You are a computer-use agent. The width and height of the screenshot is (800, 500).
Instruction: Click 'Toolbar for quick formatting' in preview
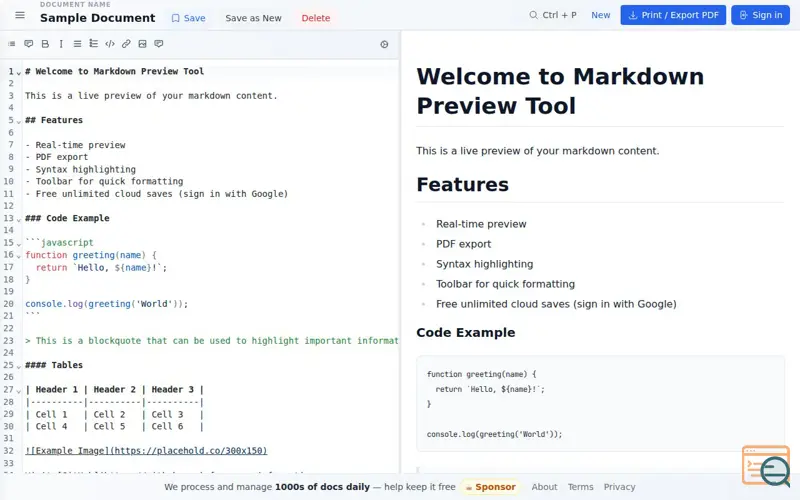click(505, 284)
